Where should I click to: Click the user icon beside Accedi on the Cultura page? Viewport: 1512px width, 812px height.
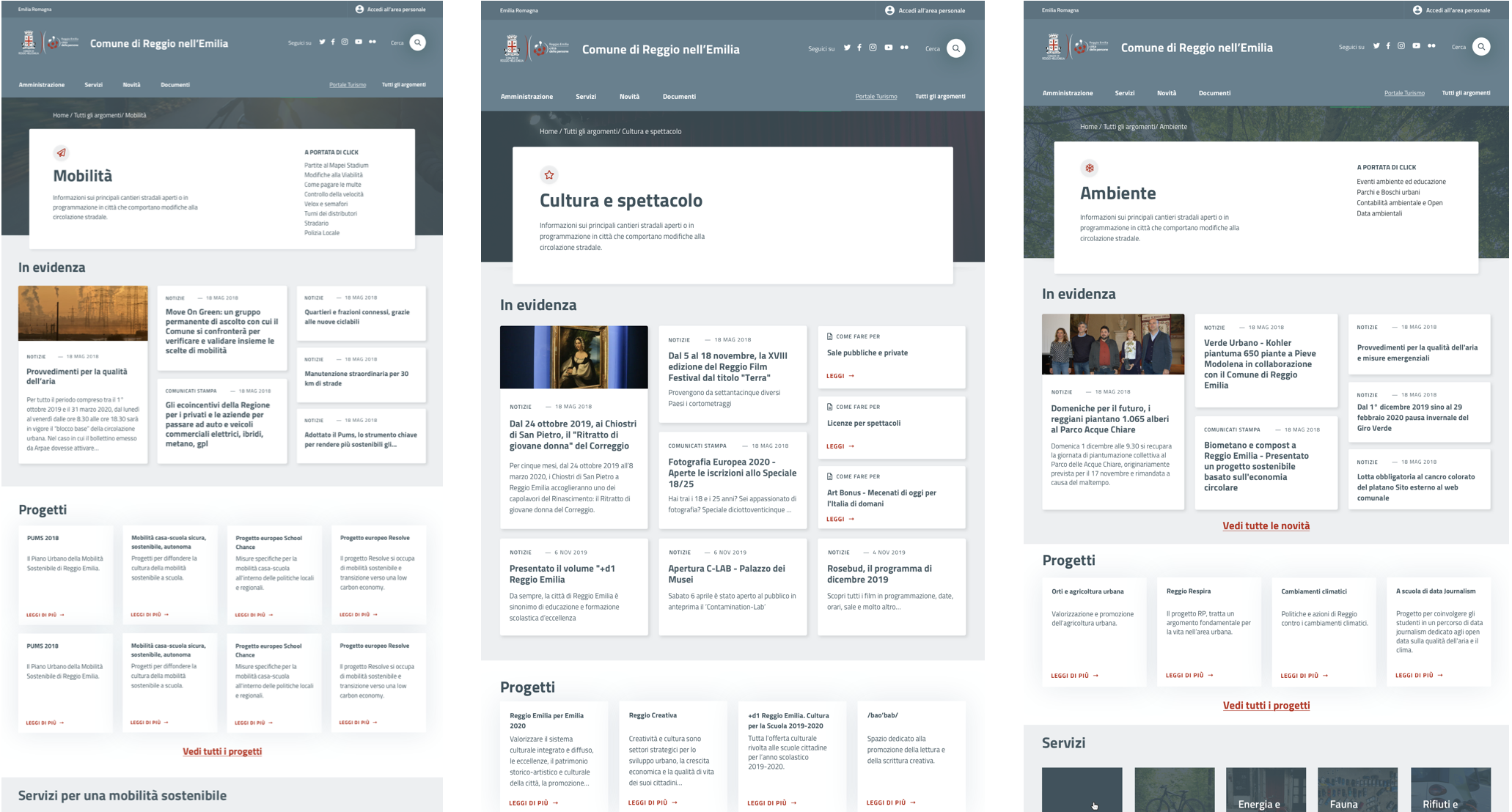[889, 10]
